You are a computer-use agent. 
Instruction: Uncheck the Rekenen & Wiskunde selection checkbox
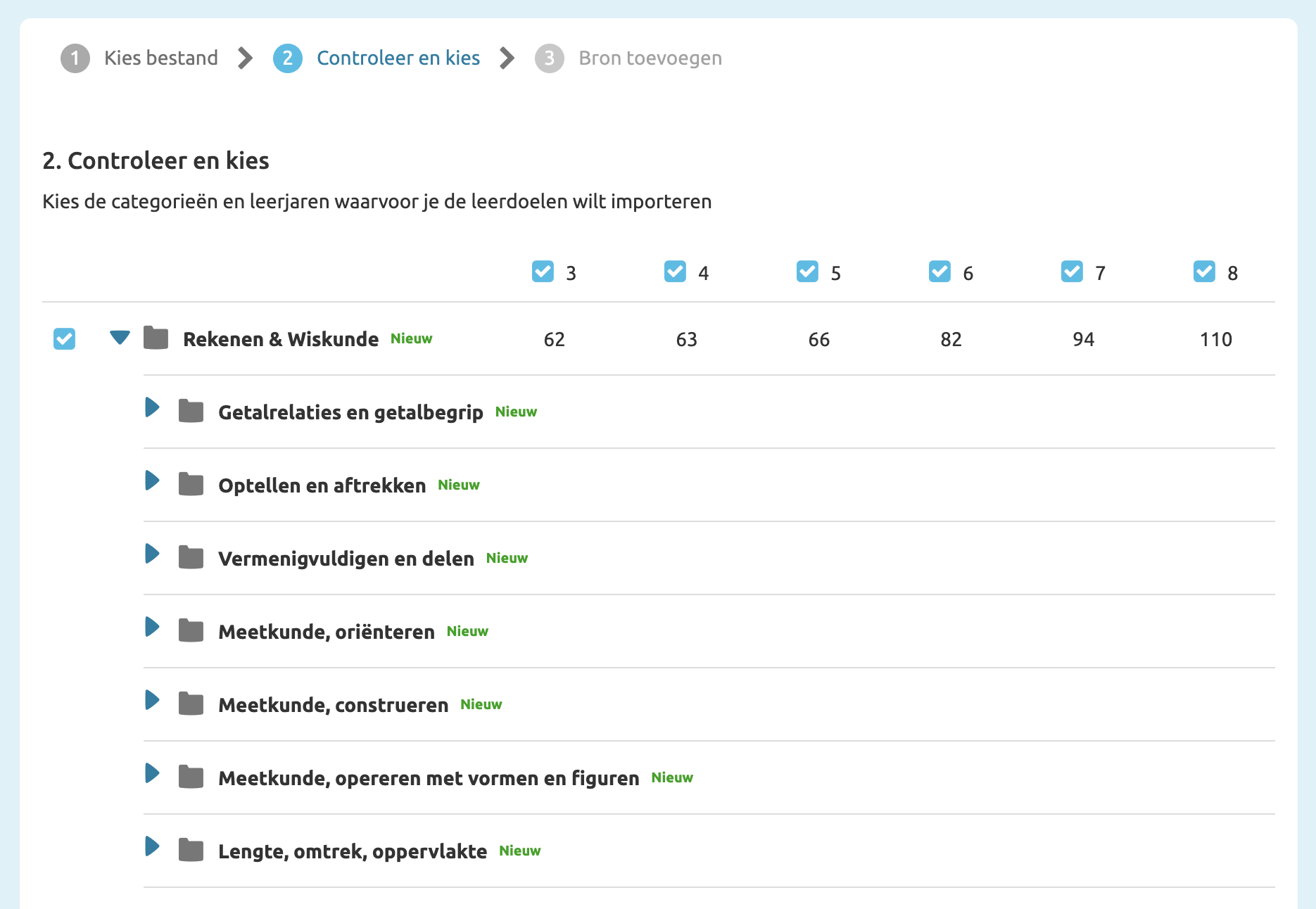(64, 338)
